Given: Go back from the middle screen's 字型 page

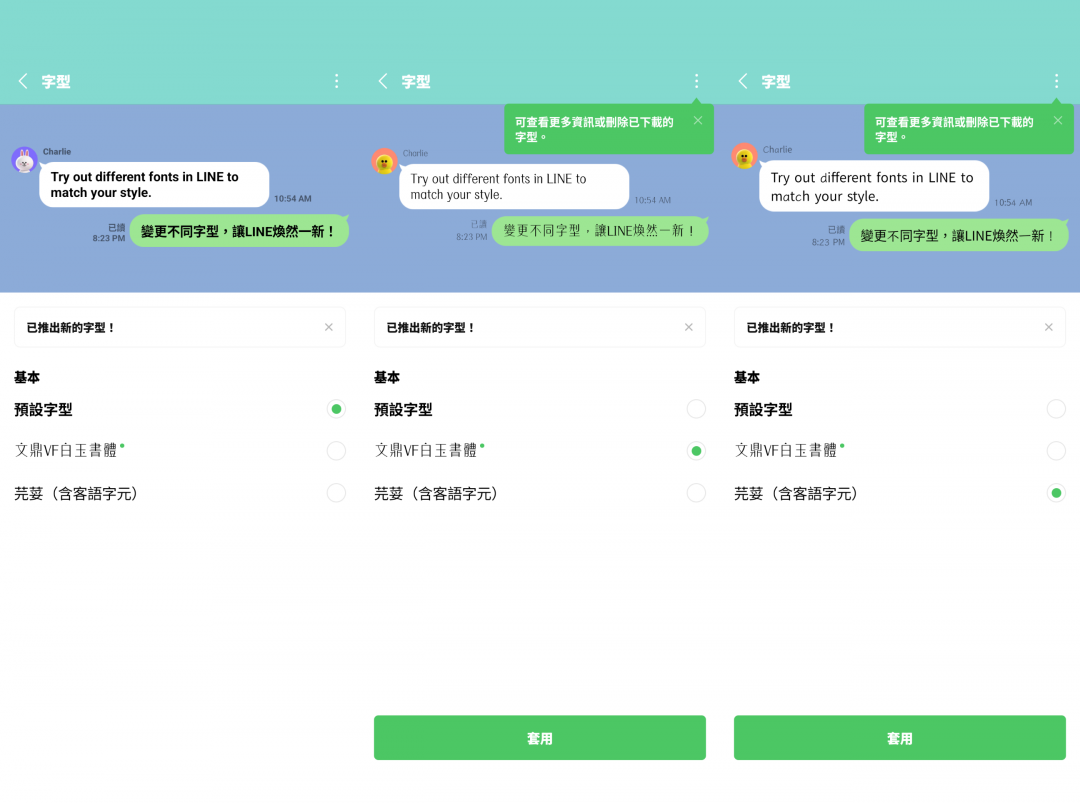Looking at the screenshot, I should click(383, 81).
